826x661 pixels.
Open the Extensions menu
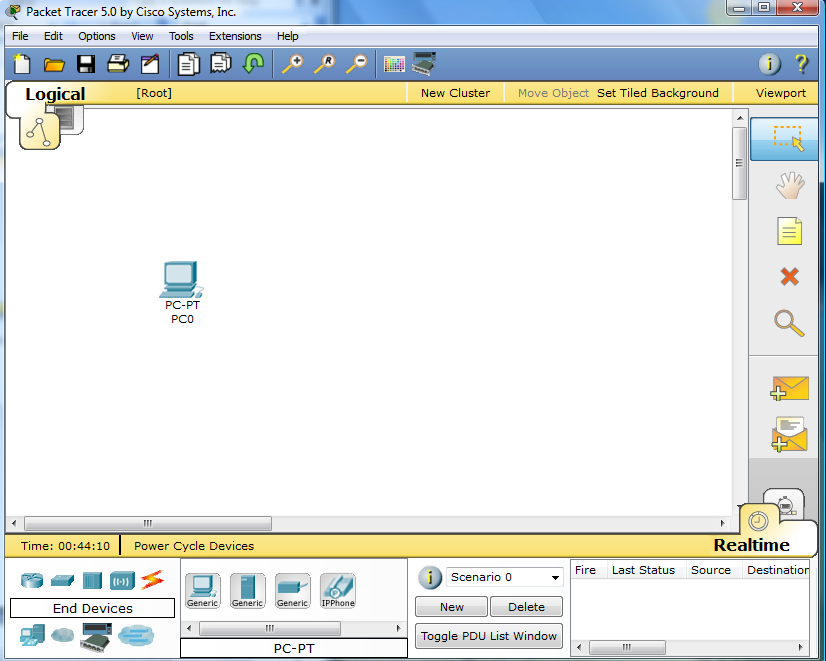coord(235,36)
